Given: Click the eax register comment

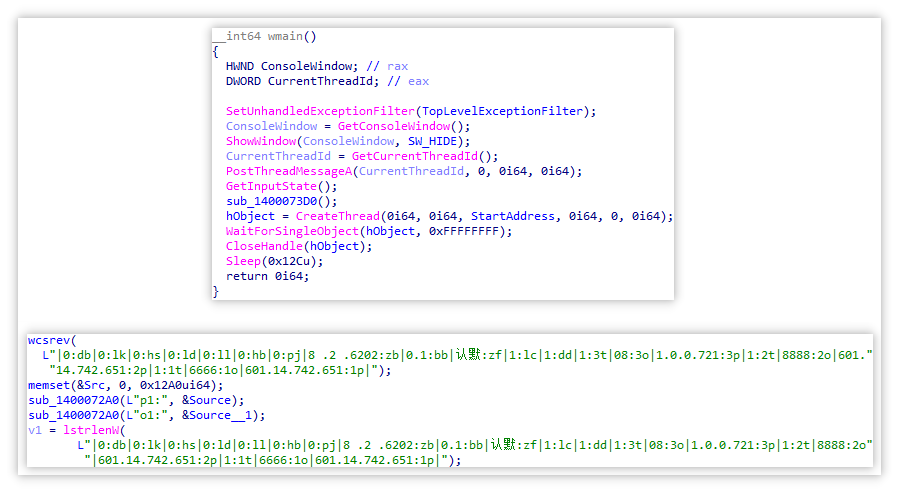Looking at the screenshot, I should 418,81.
